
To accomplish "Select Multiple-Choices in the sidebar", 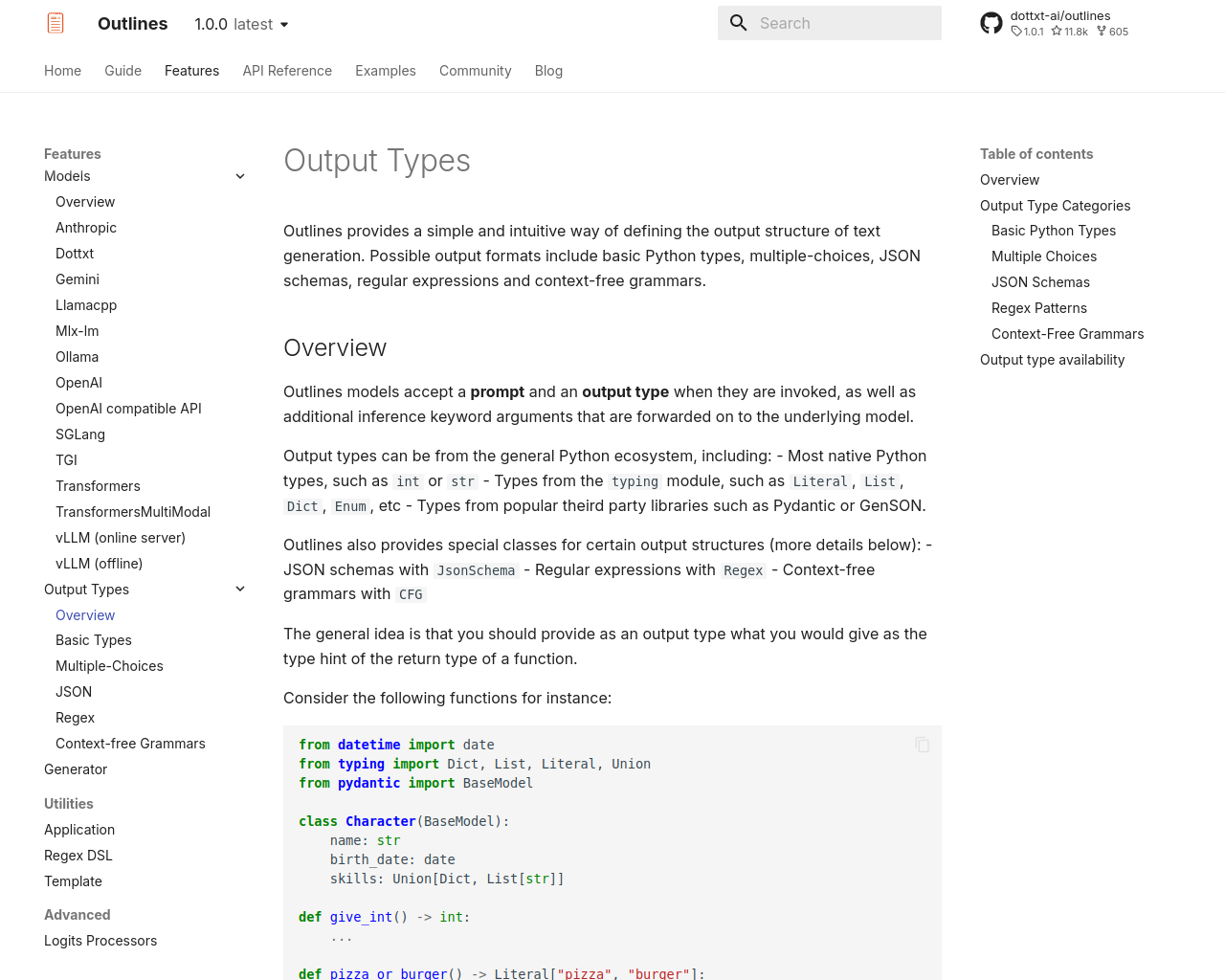I will point(109,666).
